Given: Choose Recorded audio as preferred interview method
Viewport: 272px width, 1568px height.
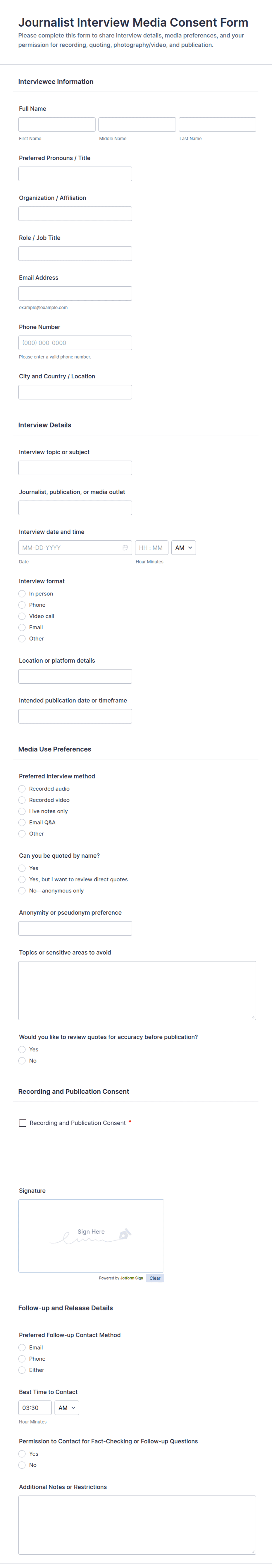Looking at the screenshot, I should (22, 789).
